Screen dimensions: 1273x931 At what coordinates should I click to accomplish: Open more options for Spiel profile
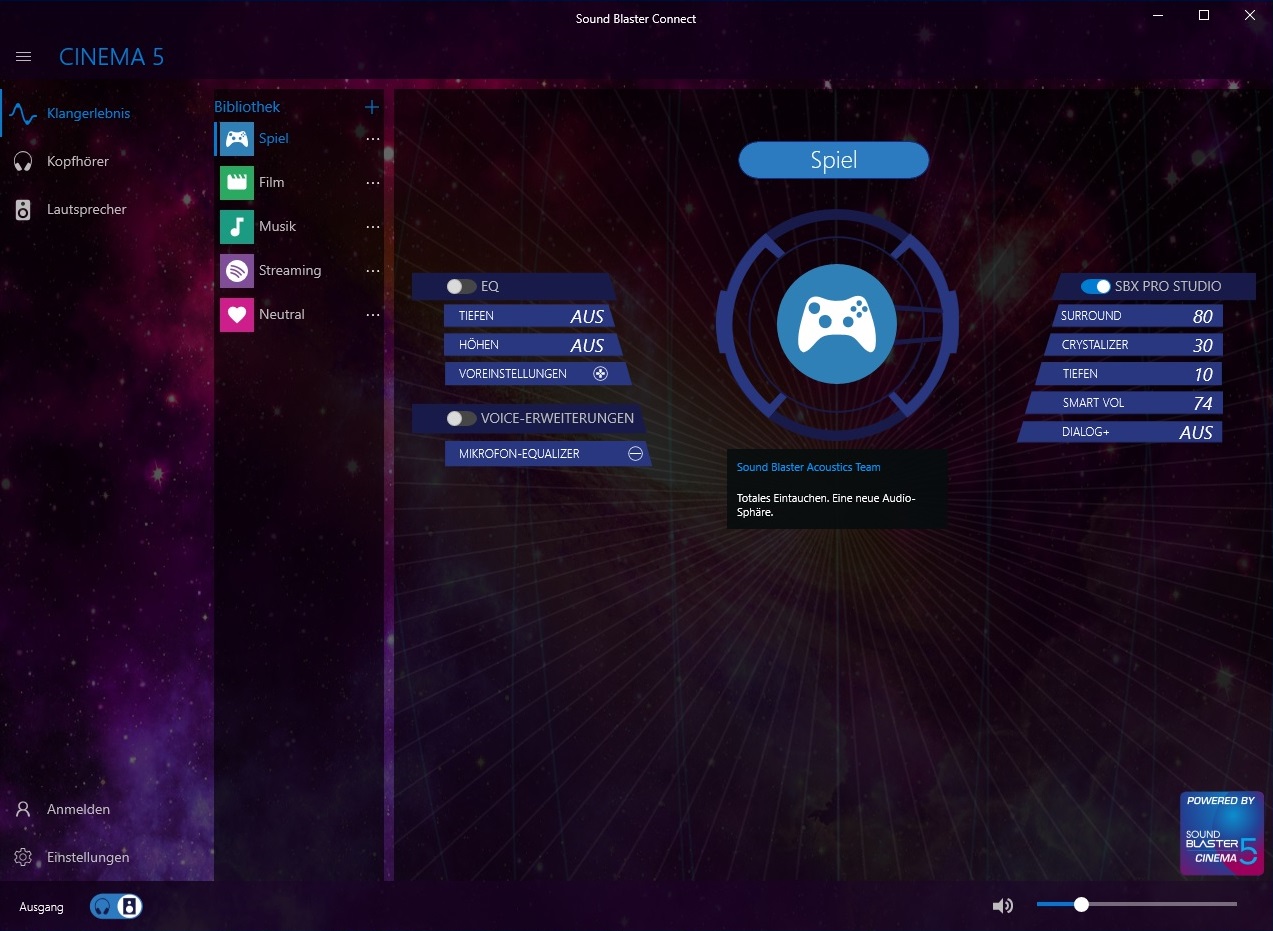[373, 139]
